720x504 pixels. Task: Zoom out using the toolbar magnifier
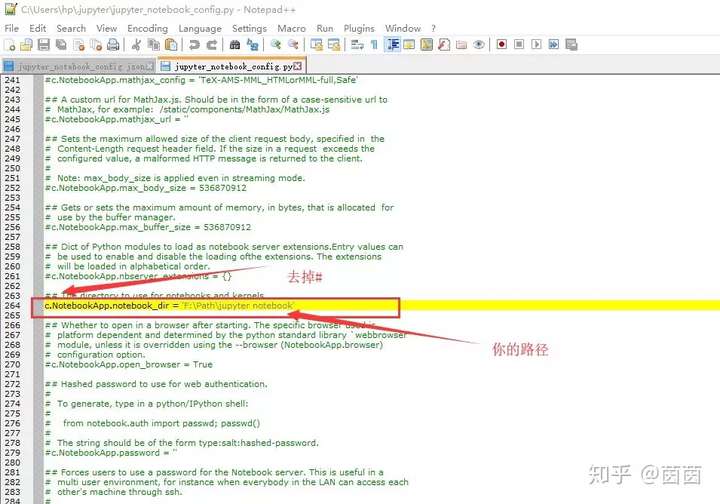point(293,45)
